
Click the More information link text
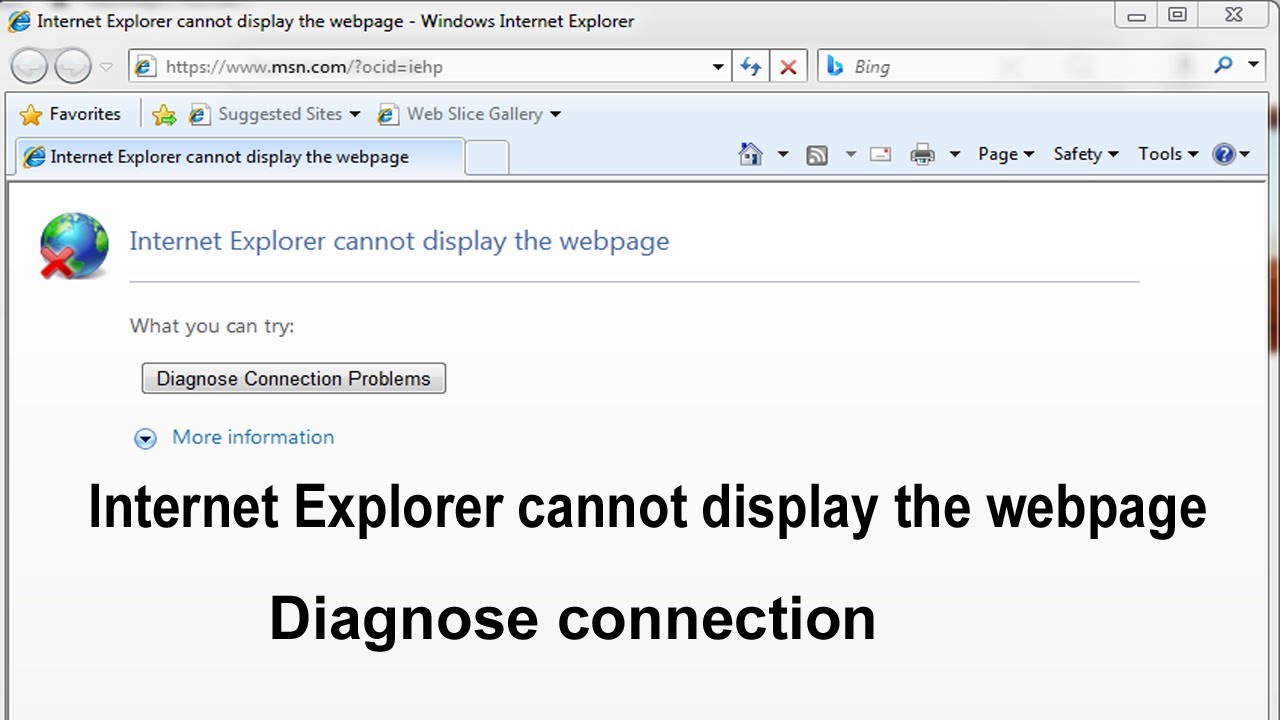coord(253,437)
